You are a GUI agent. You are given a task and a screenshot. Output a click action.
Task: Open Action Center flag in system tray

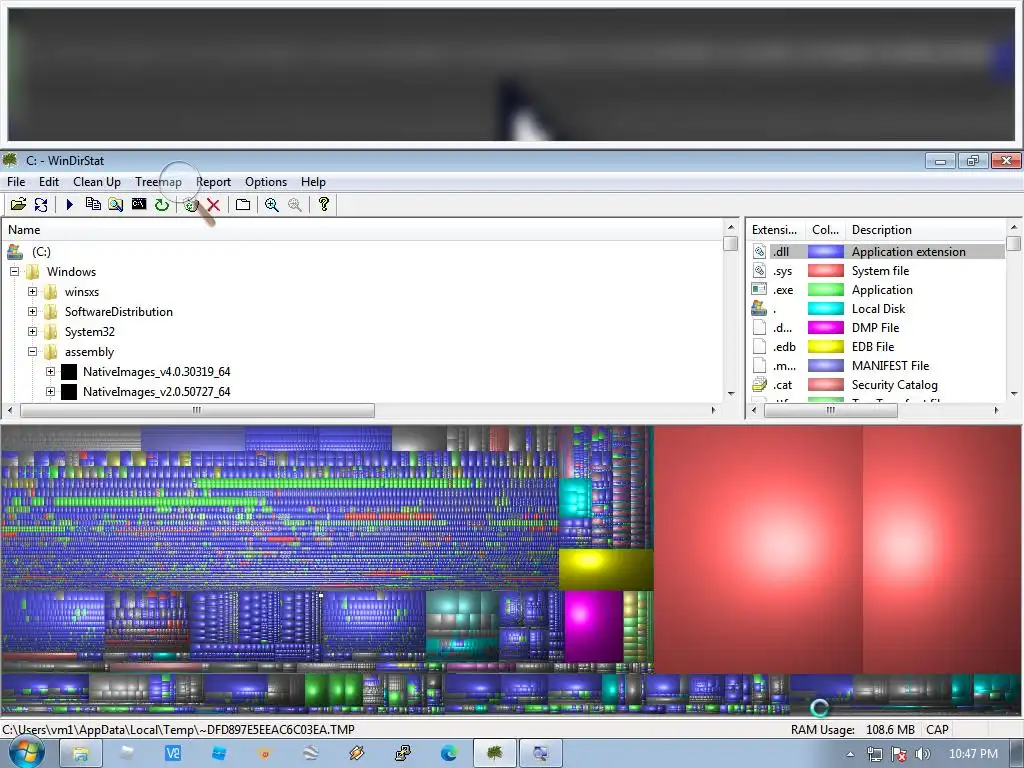pos(899,754)
